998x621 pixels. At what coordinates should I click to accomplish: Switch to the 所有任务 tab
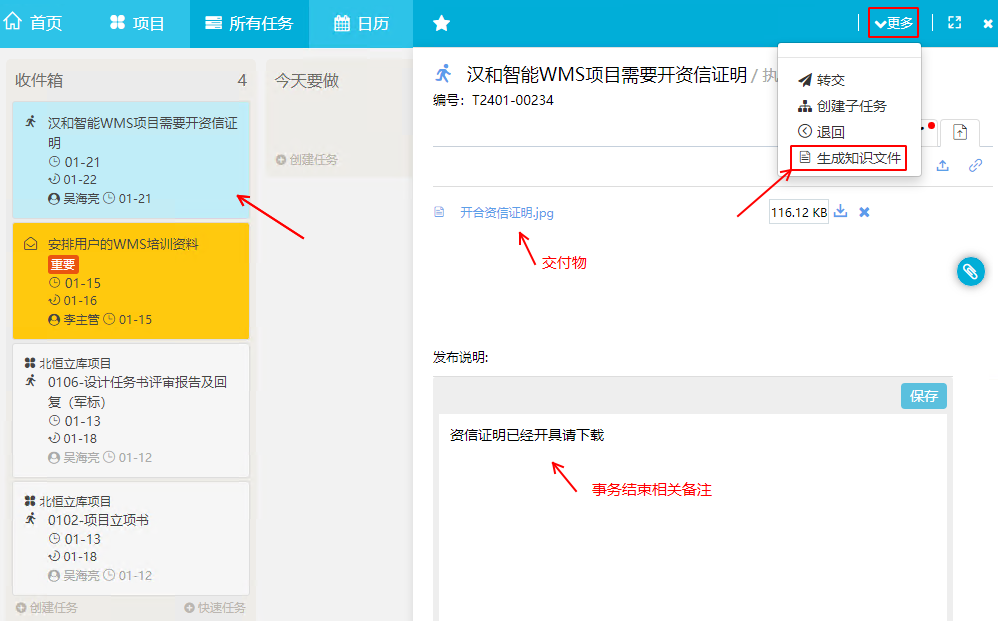[x=249, y=23]
